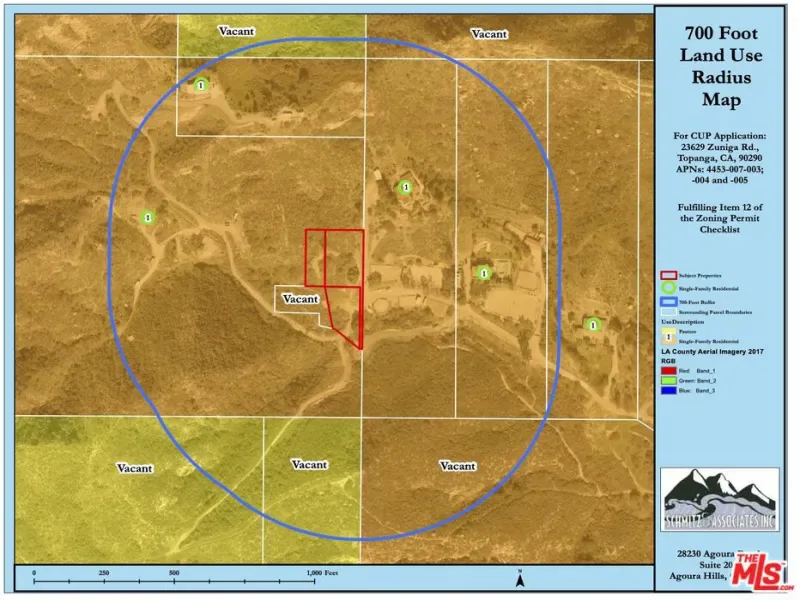Click the Blue Band_3 color swatch
Viewport: 800px width, 600px height.
pyautogui.click(x=669, y=390)
